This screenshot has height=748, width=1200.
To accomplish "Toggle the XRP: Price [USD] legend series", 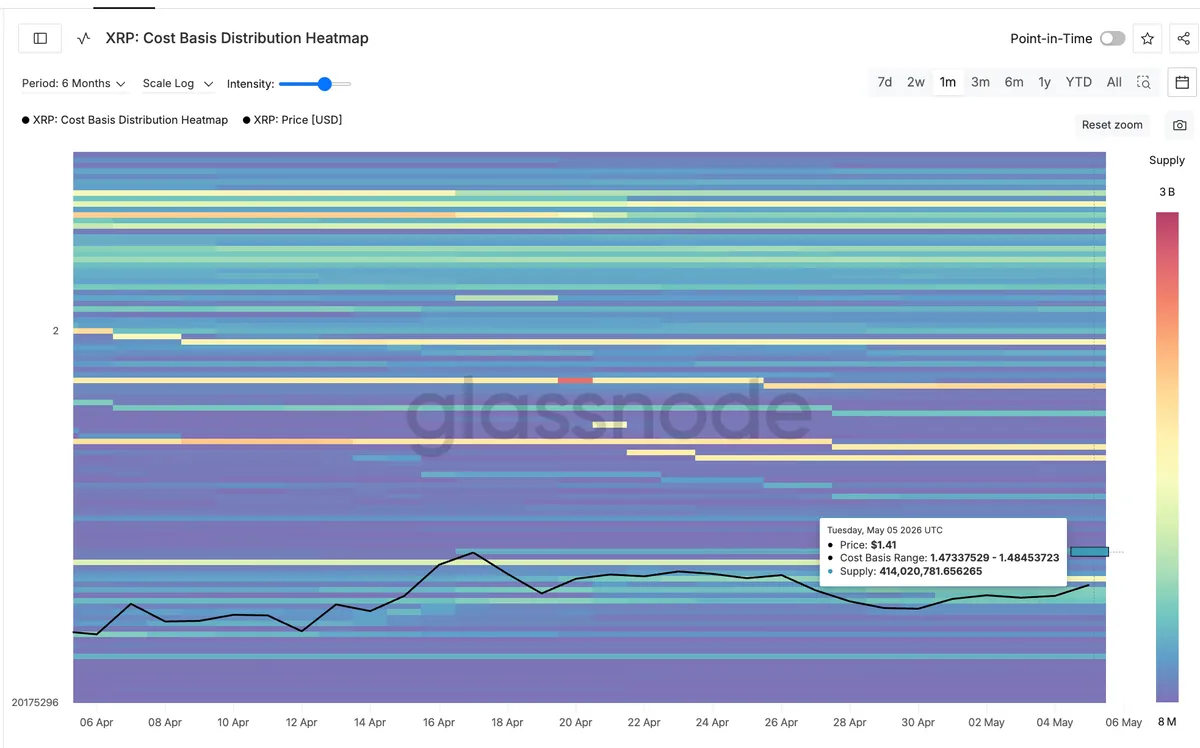I will [x=292, y=120].
